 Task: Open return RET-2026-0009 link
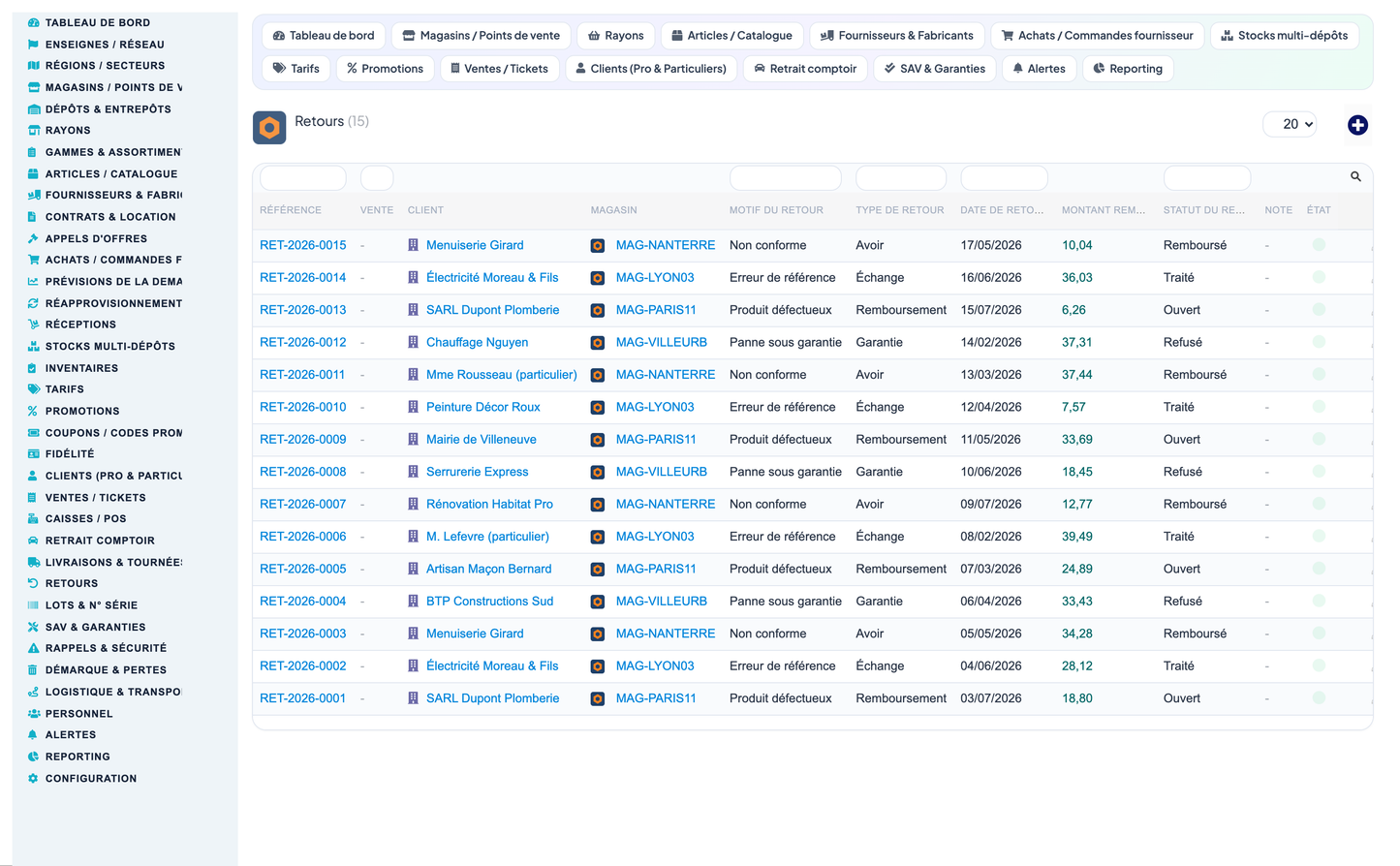[x=302, y=440]
